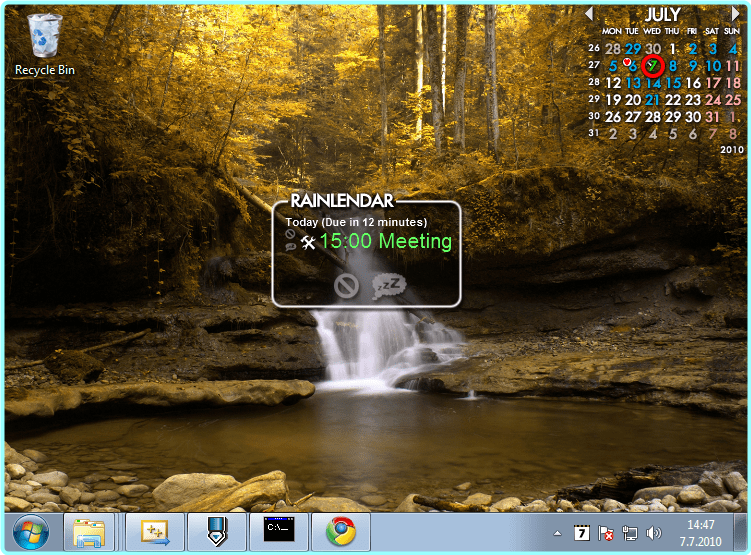Open the command prompt taskbar button
The image size is (751, 555).
click(x=278, y=532)
